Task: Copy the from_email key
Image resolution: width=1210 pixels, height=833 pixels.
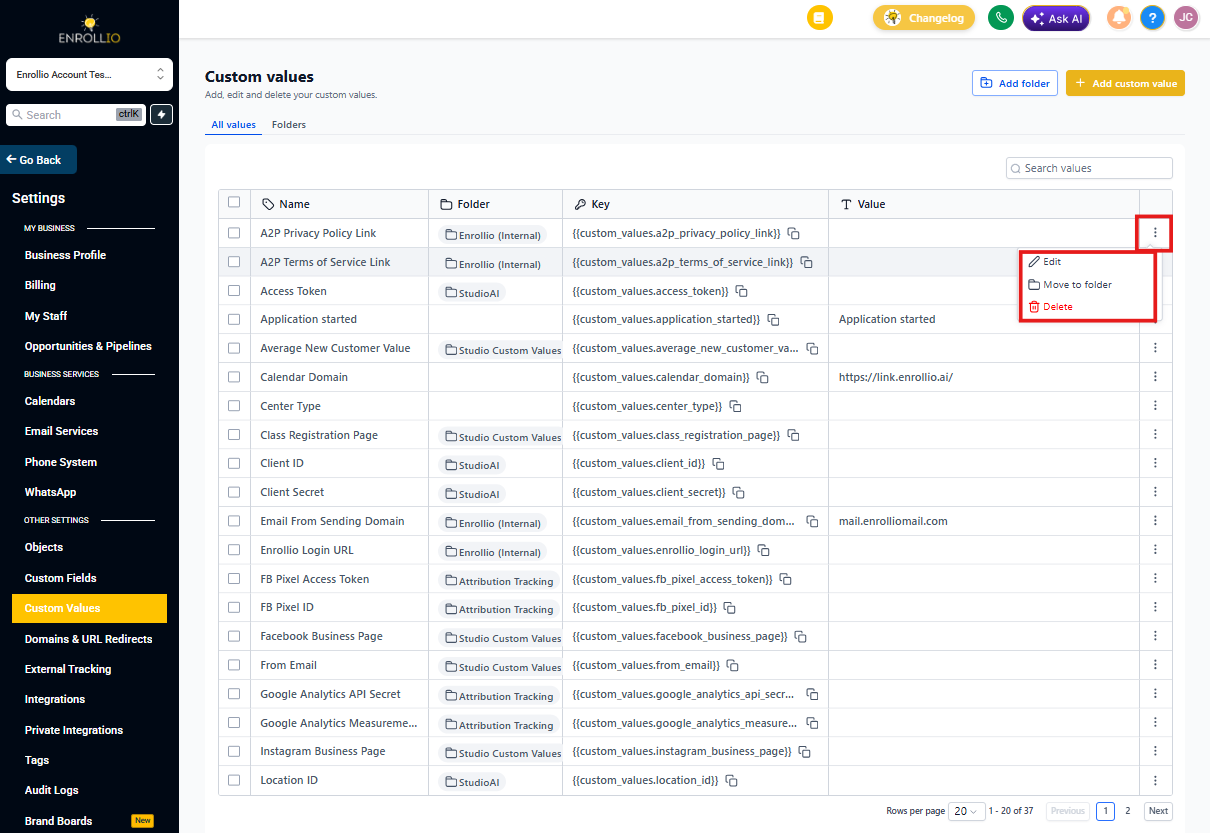Action: (x=732, y=666)
